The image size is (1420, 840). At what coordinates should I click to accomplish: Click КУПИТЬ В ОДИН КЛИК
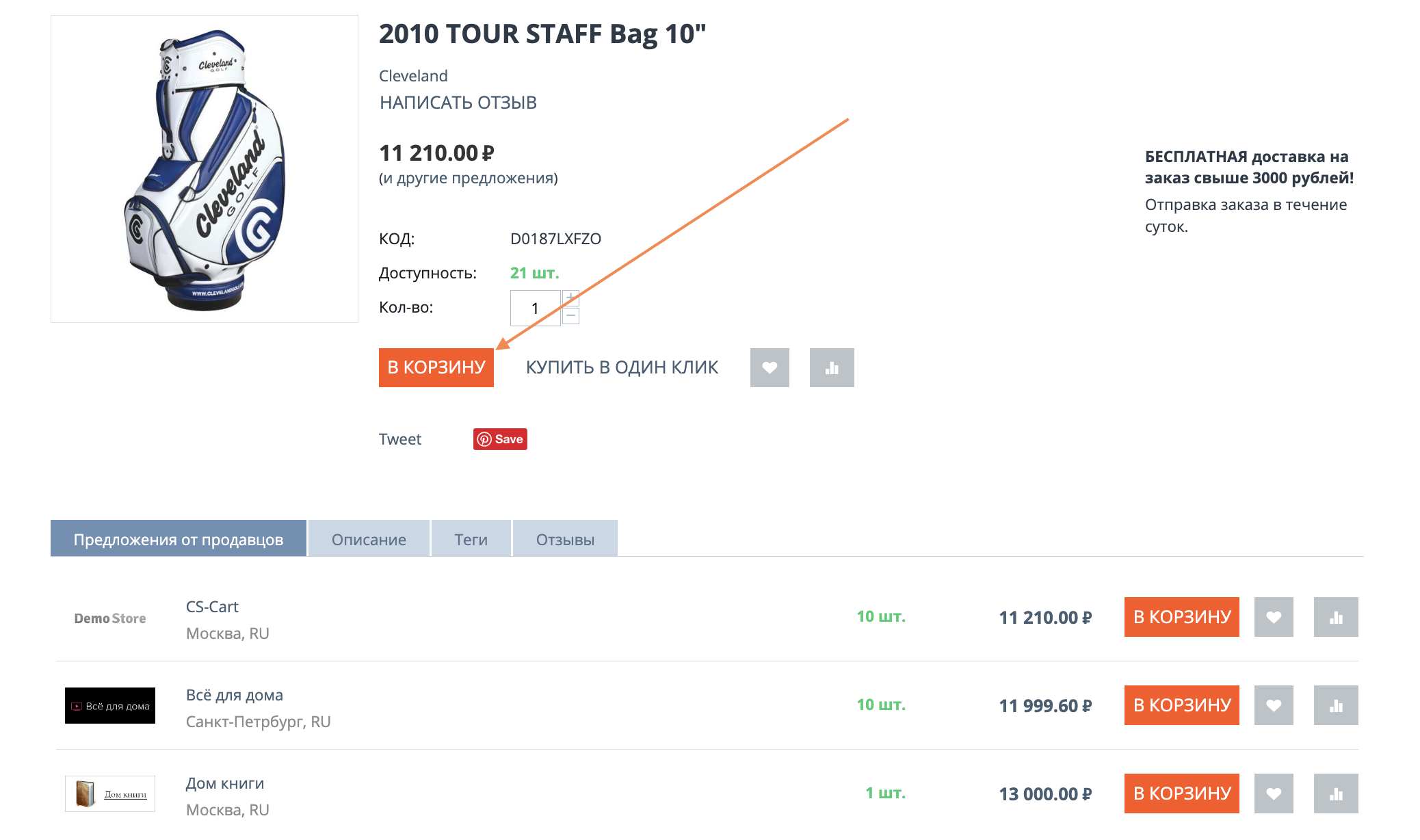coord(622,367)
